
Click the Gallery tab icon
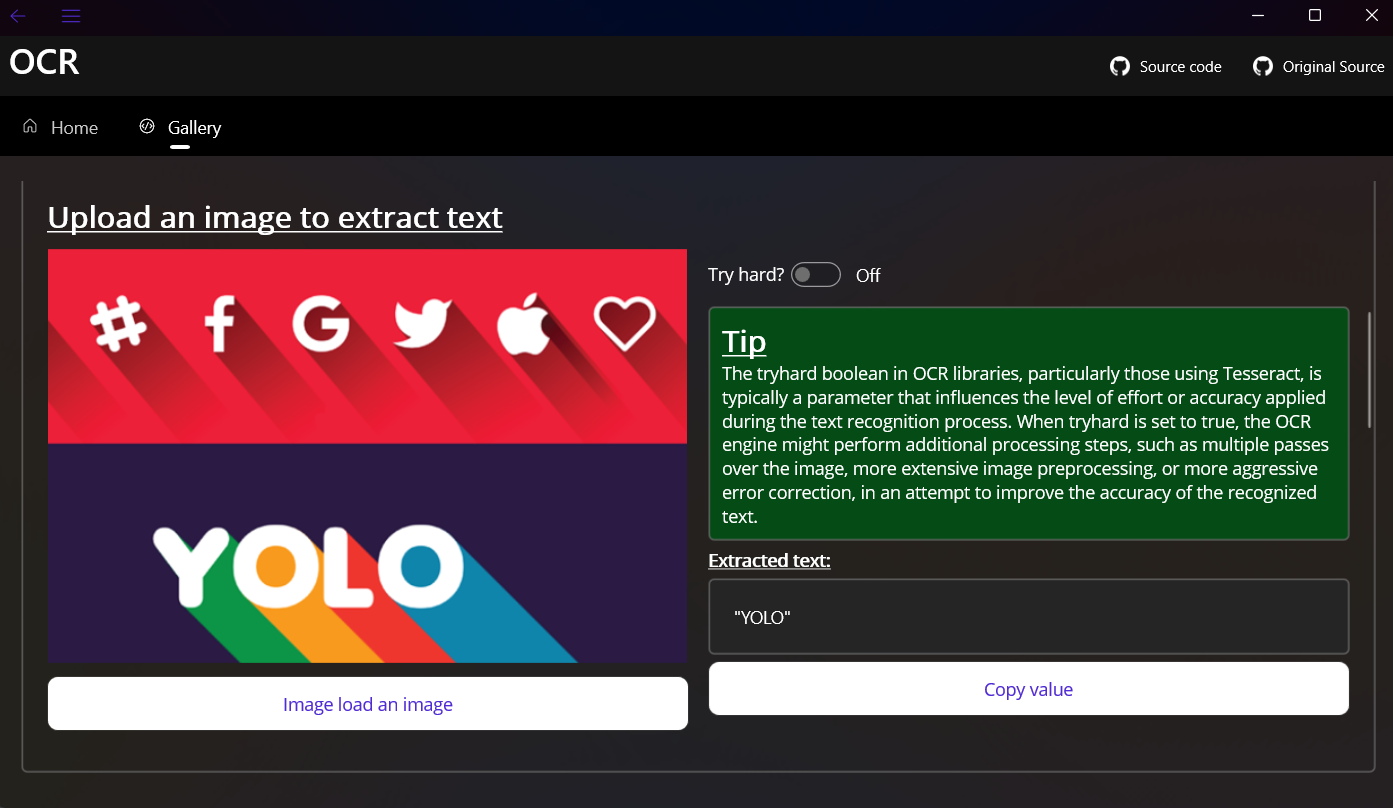(x=147, y=127)
